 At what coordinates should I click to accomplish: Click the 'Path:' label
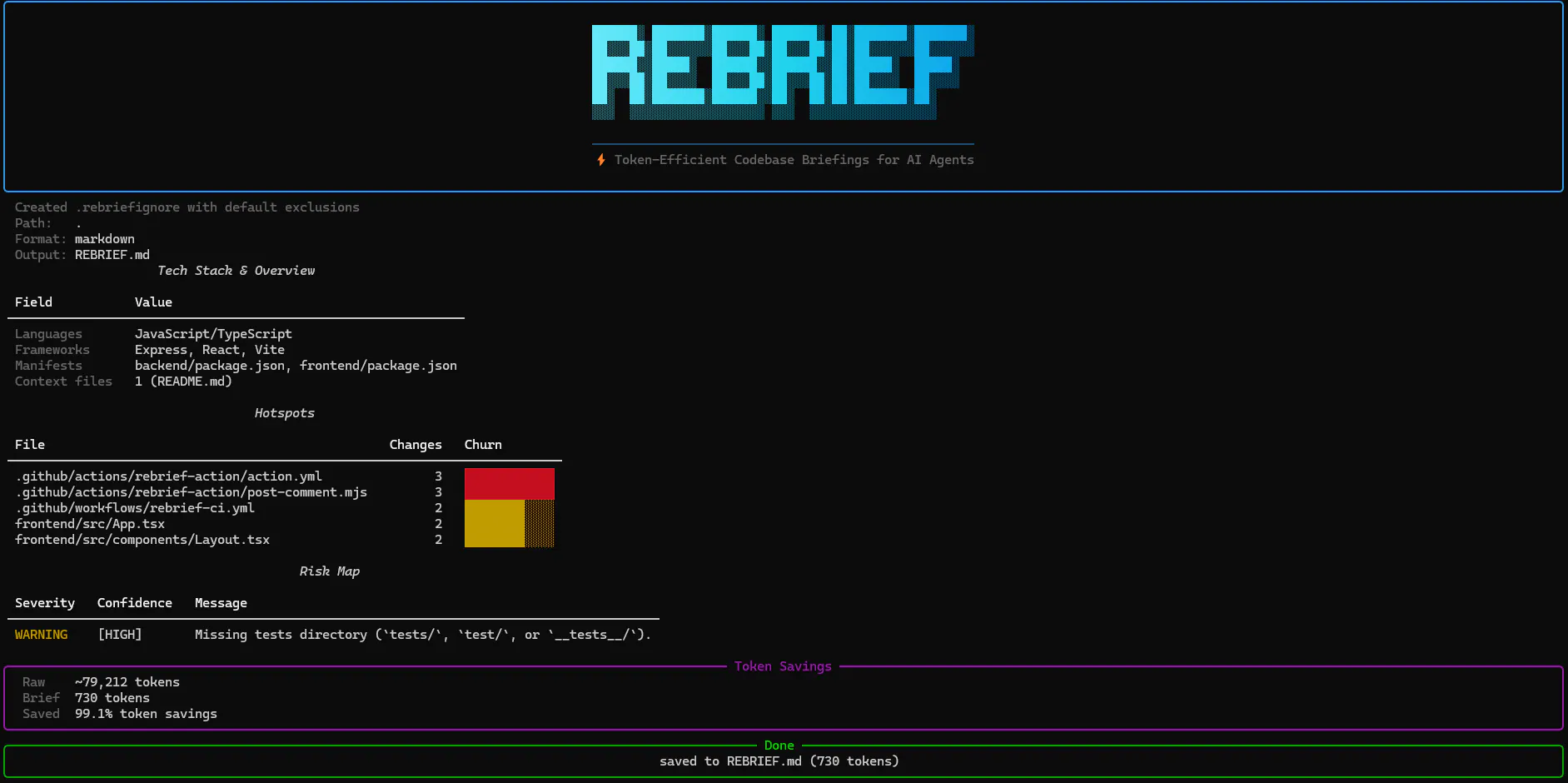[x=33, y=223]
